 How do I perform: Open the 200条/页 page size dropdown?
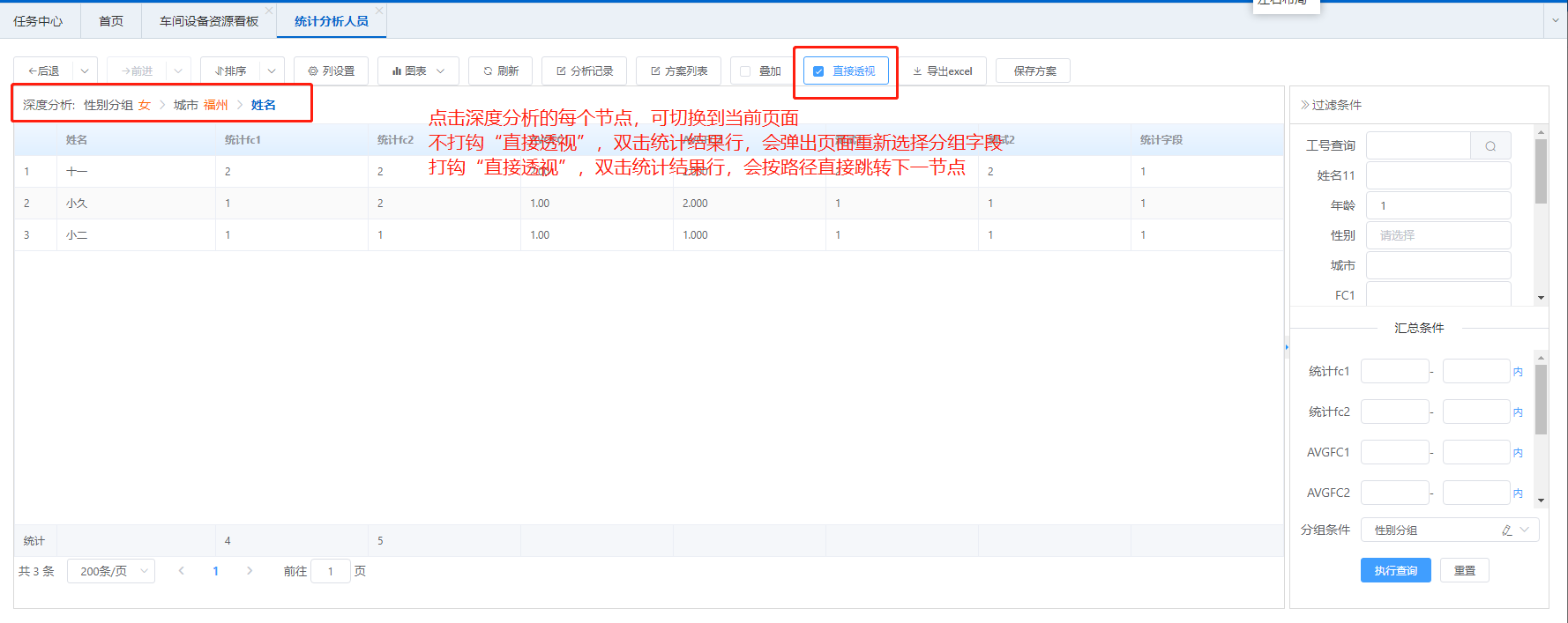(x=111, y=571)
